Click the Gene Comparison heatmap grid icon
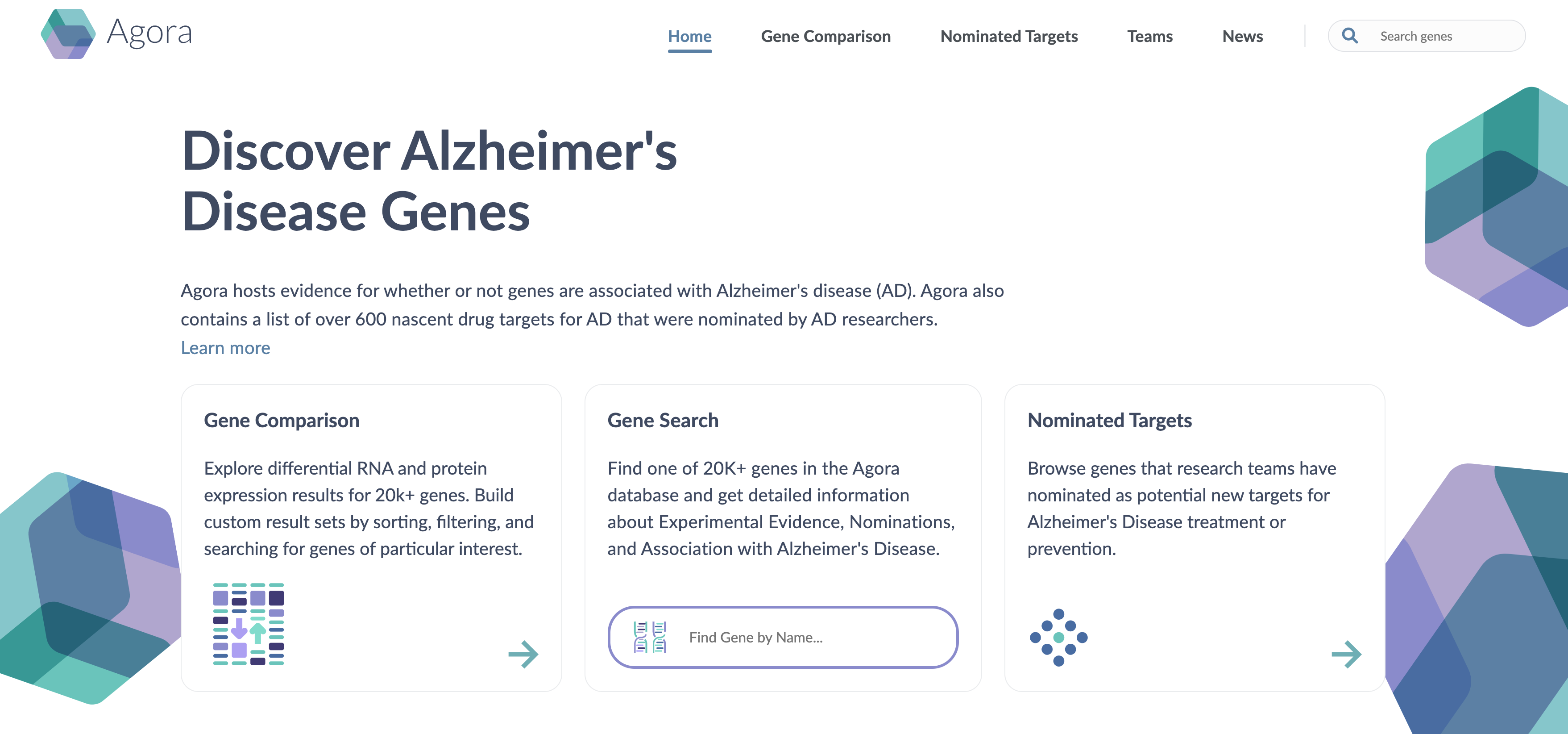The image size is (1568, 734). point(249,624)
